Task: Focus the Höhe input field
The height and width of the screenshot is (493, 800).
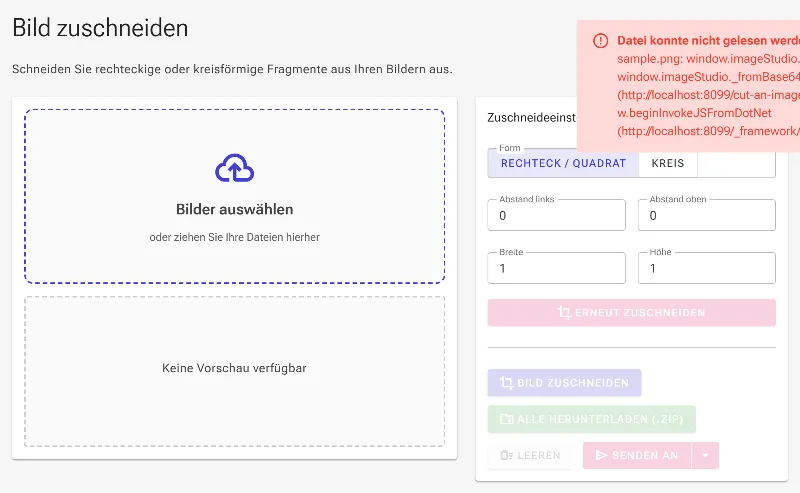Action: (x=707, y=268)
